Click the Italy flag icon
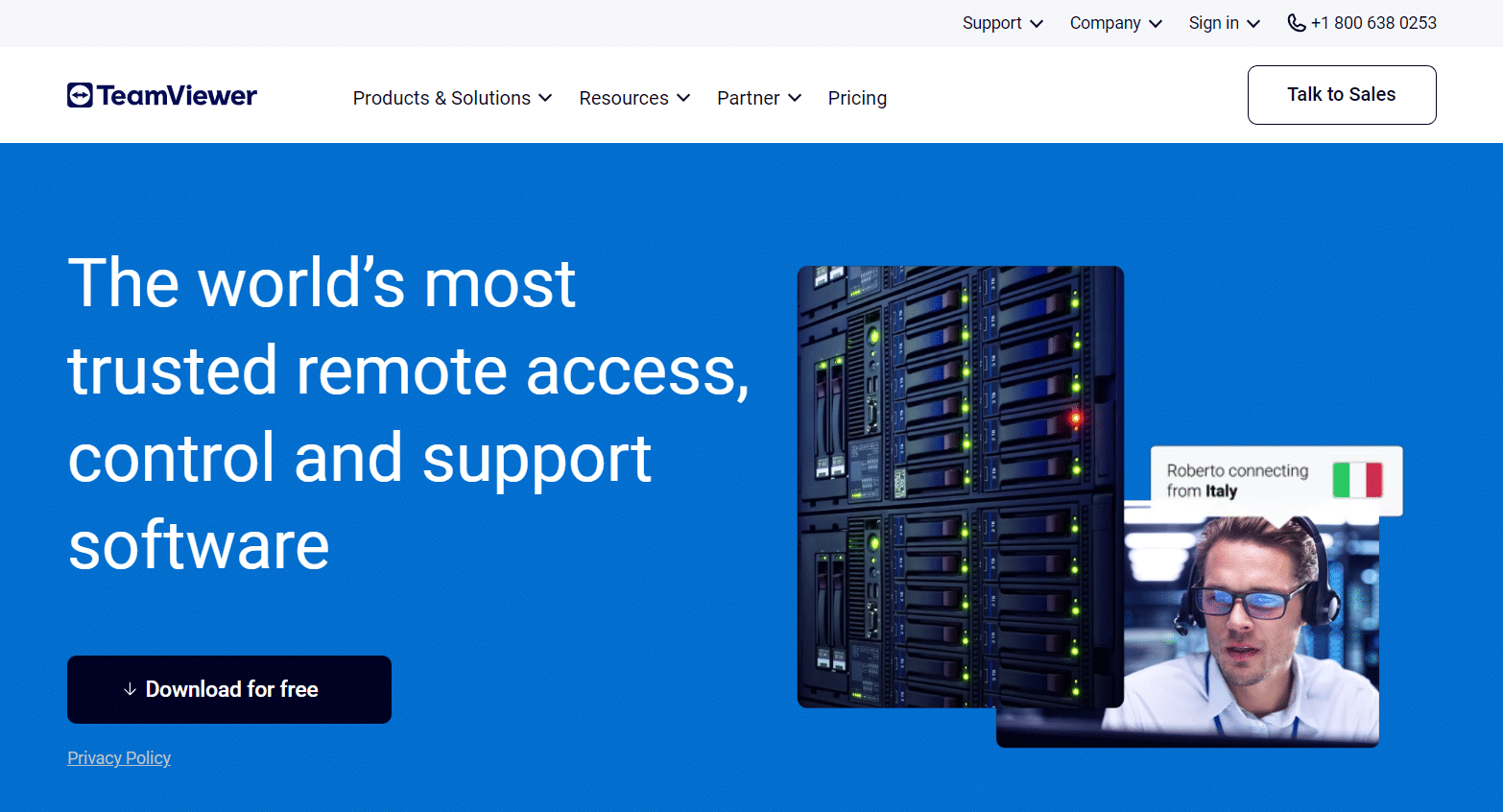 pyautogui.click(x=1357, y=479)
